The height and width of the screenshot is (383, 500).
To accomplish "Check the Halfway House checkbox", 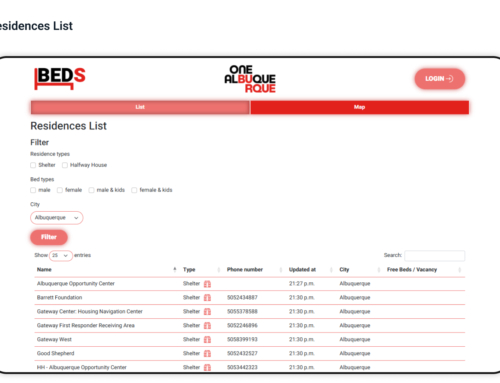I will pos(65,165).
